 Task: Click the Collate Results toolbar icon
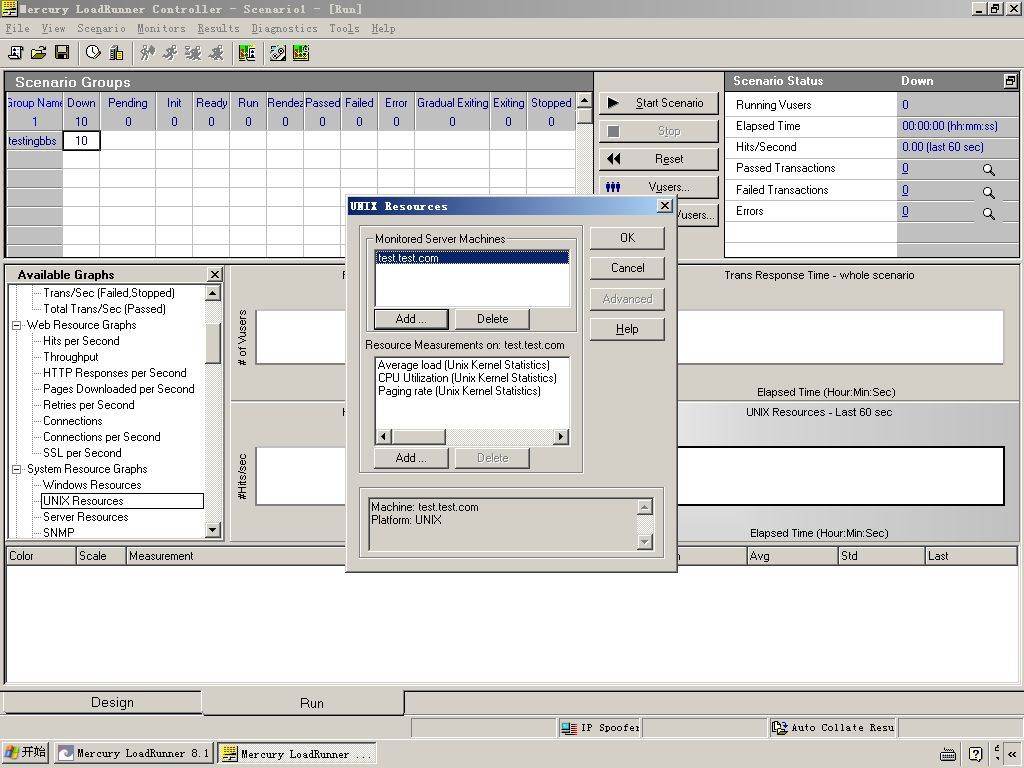[278, 53]
